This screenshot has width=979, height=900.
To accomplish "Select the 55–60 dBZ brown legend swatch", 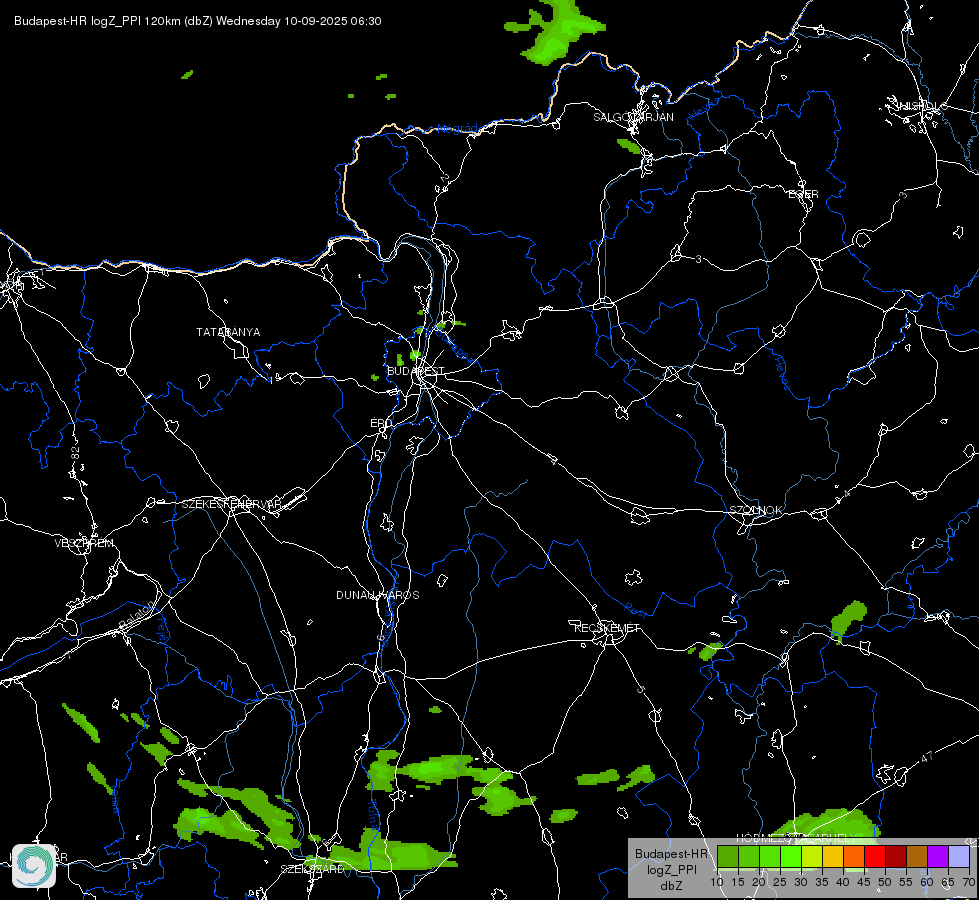I will [917, 856].
